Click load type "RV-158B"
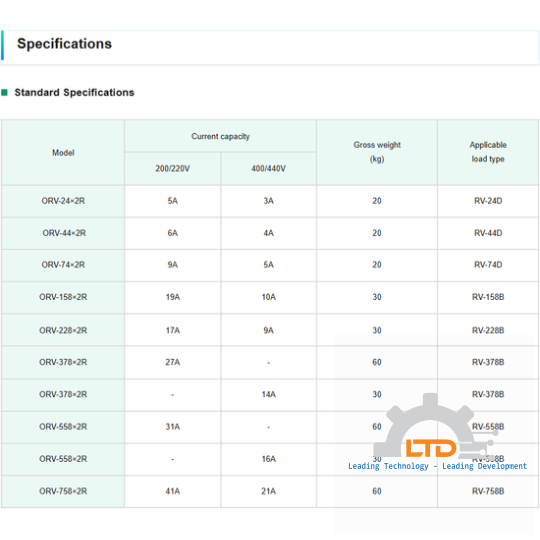 pos(488,297)
